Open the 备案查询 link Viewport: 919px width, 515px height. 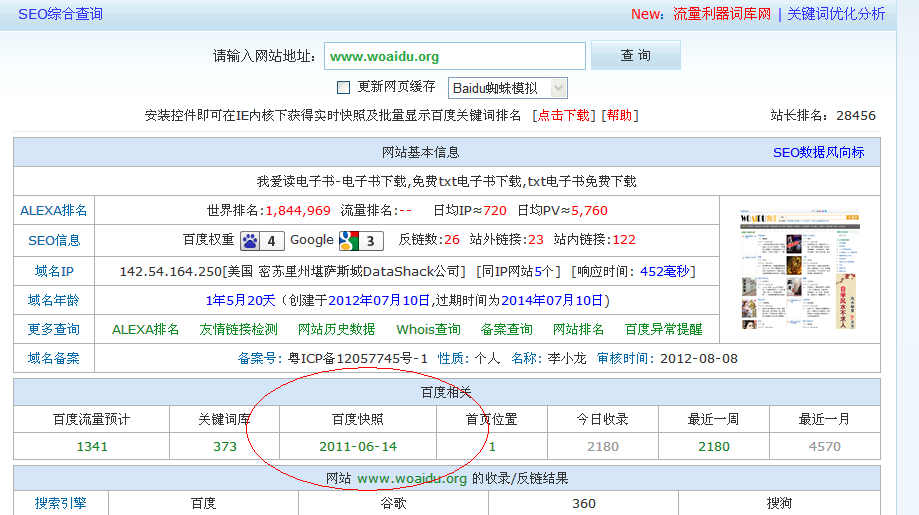tap(506, 329)
